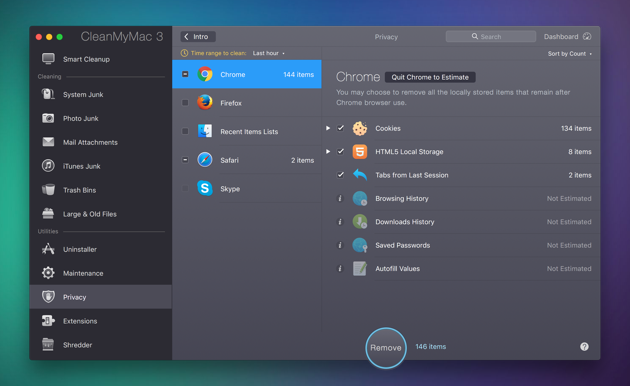Expand the Cookies disclosure triangle

[x=328, y=128]
